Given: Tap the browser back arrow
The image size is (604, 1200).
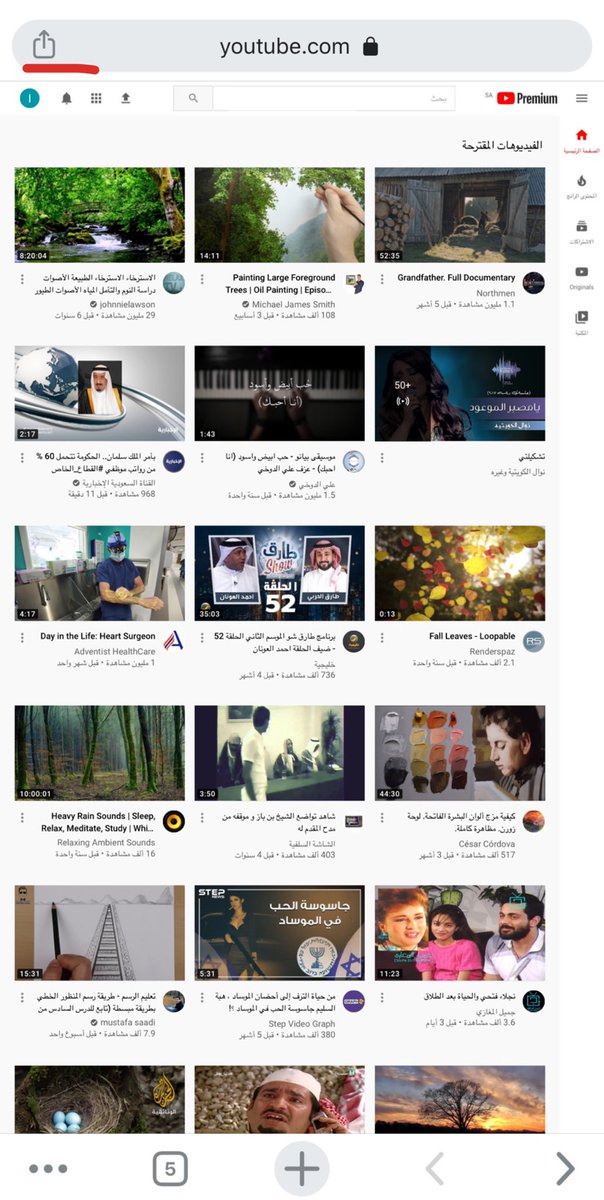Looking at the screenshot, I should pos(435,1168).
